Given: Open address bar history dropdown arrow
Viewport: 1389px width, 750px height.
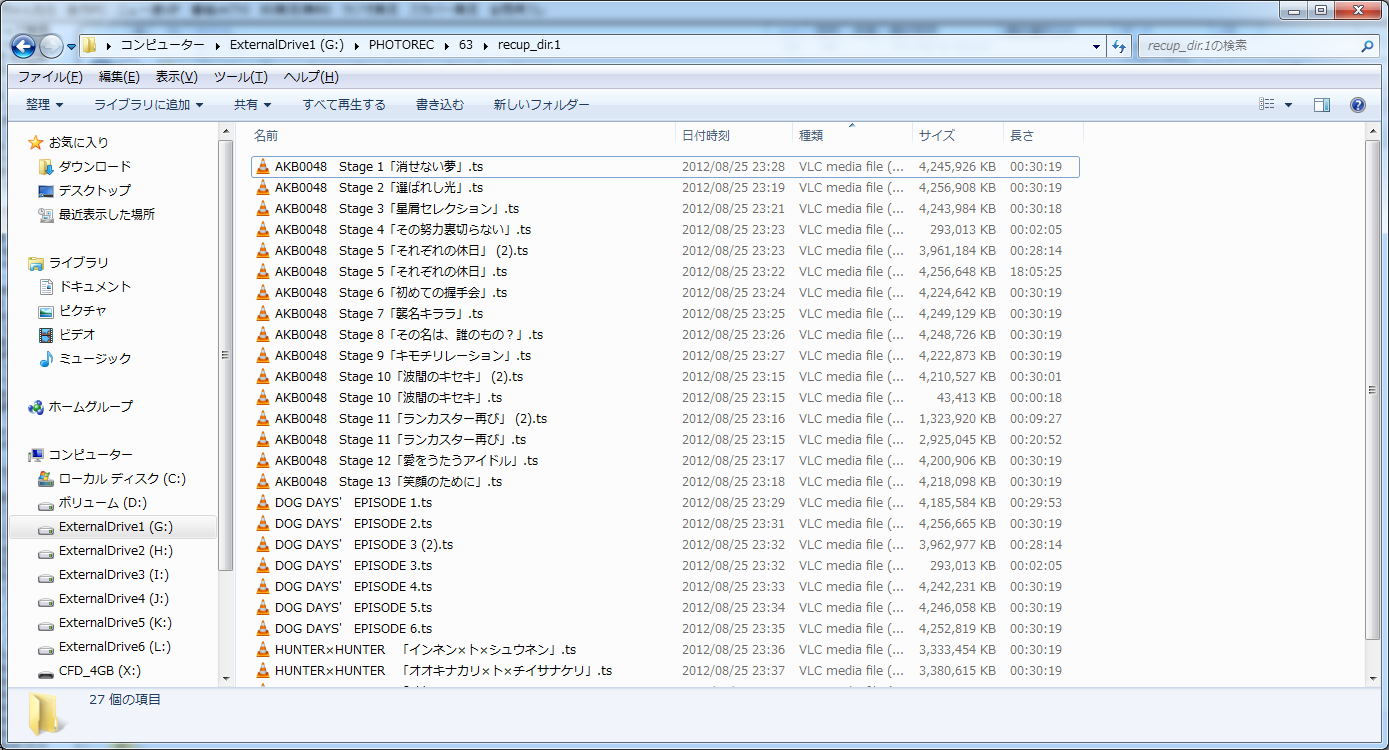Looking at the screenshot, I should 1097,47.
